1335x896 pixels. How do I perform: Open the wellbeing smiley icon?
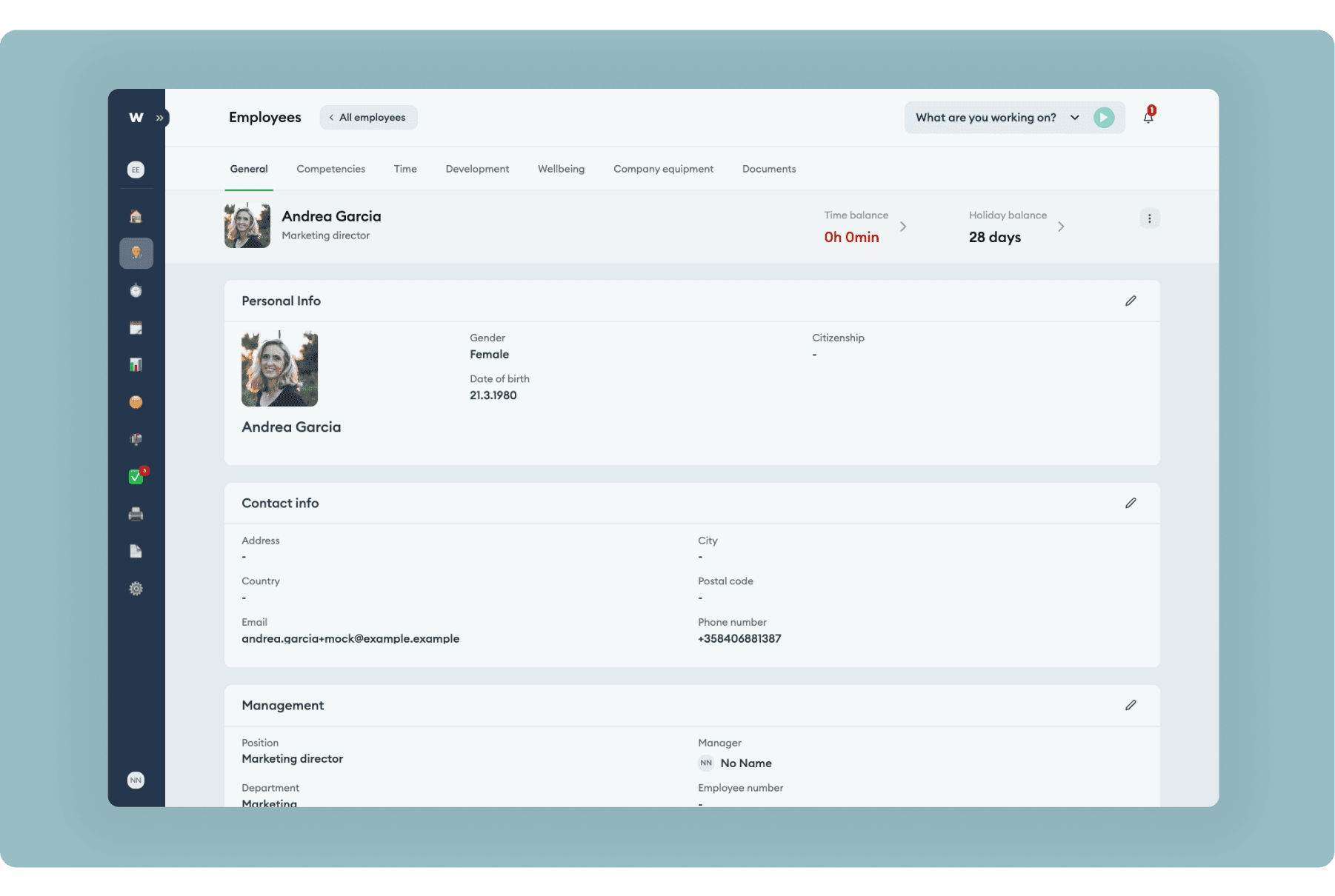(136, 402)
